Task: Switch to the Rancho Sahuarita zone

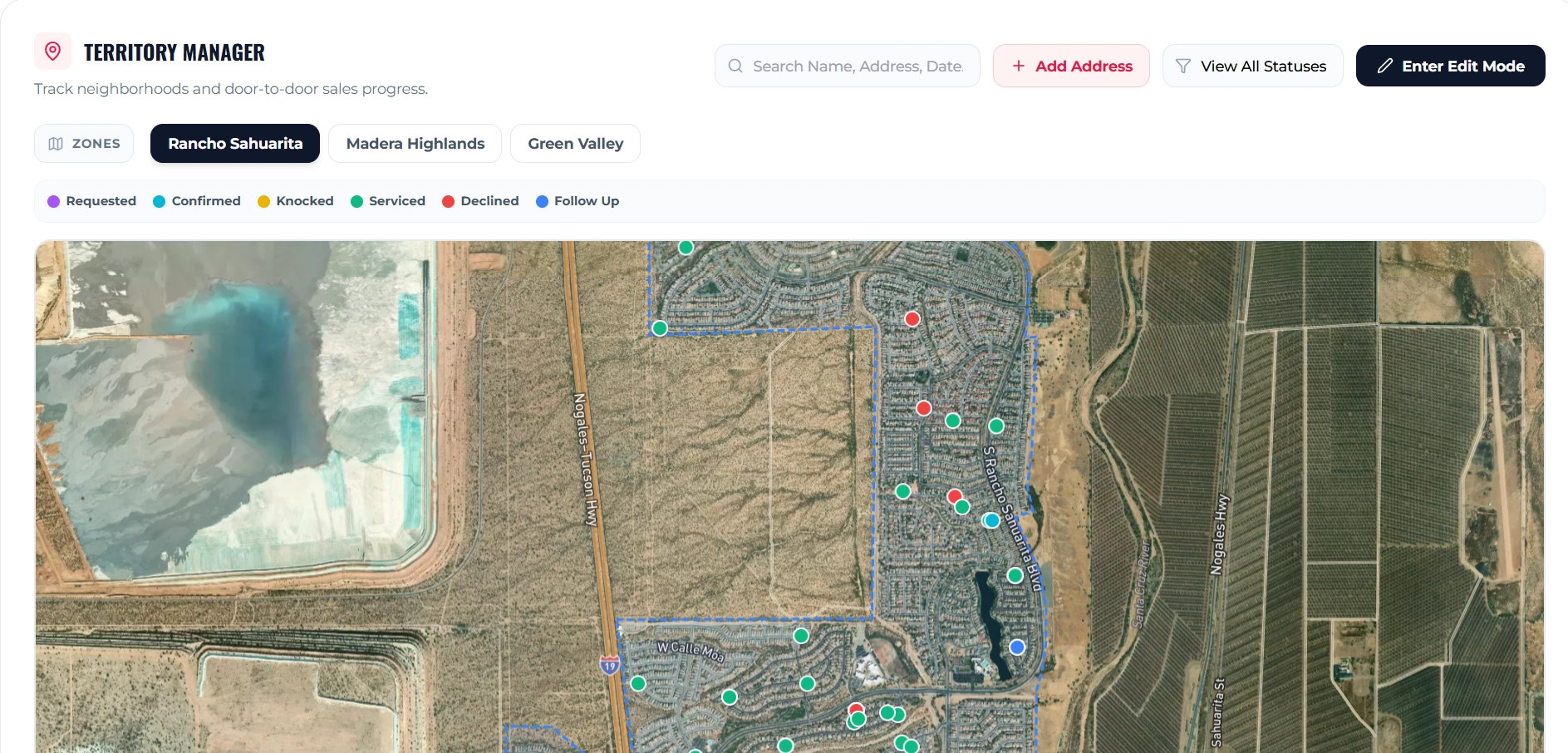Action: (x=235, y=143)
